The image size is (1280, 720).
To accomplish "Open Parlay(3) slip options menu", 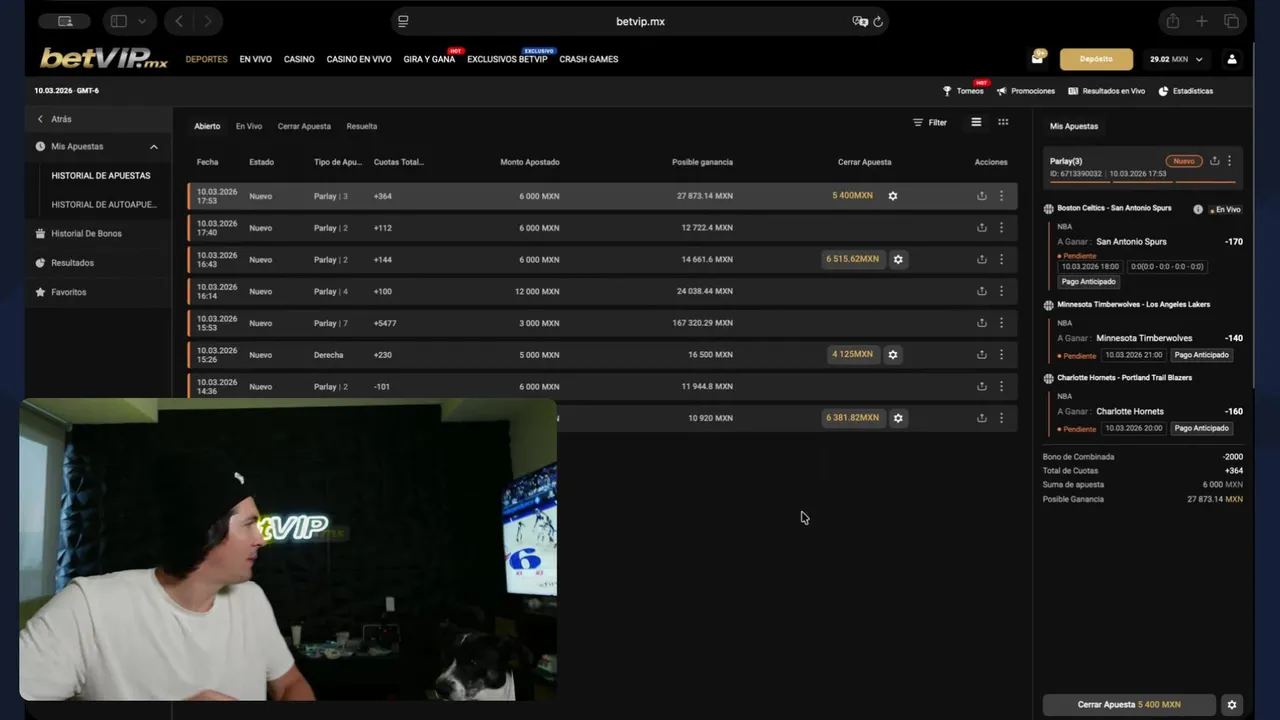I will (1229, 161).
